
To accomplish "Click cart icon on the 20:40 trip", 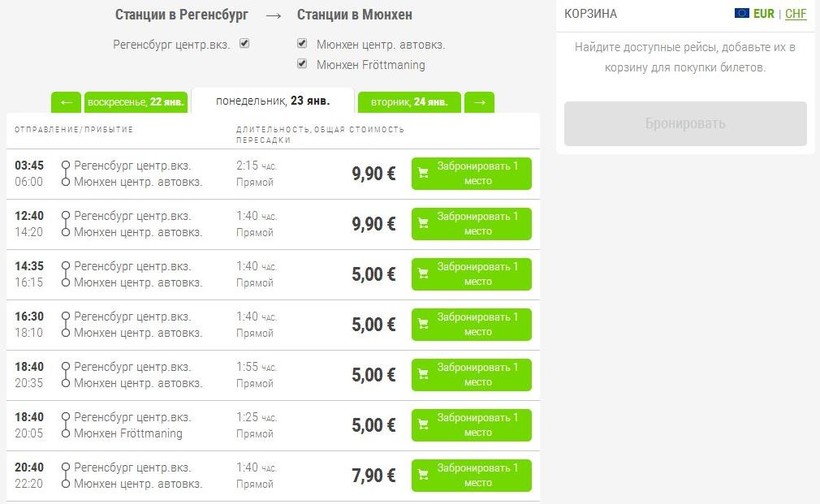I will [x=422, y=475].
